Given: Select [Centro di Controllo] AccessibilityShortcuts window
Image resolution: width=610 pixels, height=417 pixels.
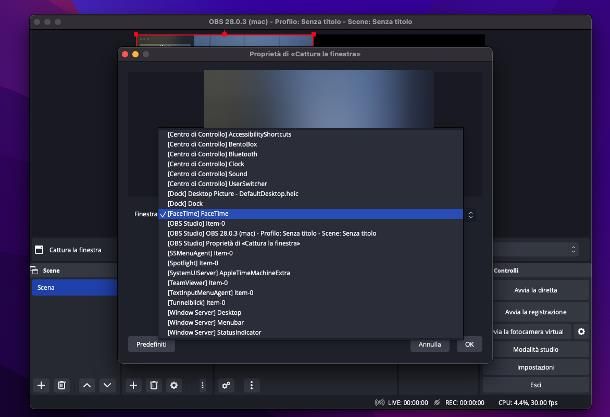Looking at the screenshot, I should point(310,135).
